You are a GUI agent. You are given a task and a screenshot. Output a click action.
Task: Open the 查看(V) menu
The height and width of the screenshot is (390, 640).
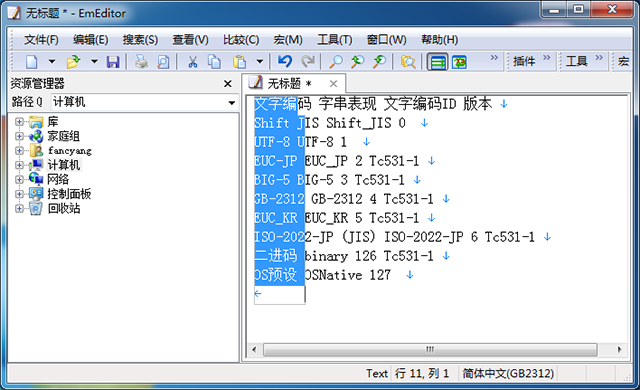pyautogui.click(x=190, y=40)
